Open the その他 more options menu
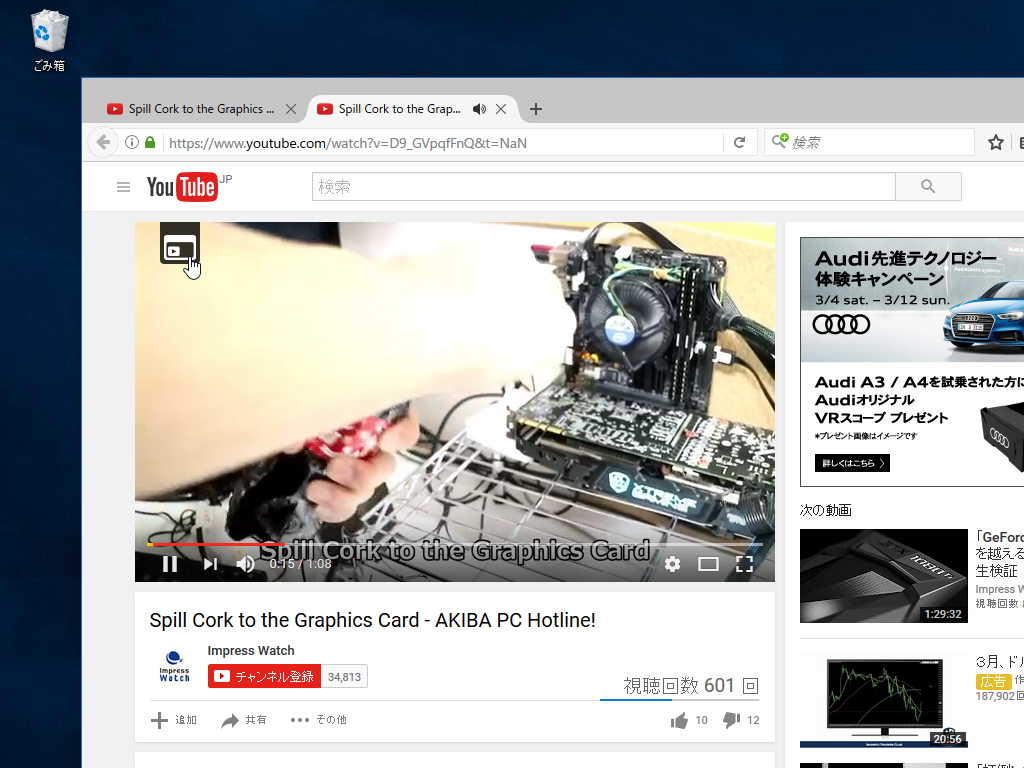The height and width of the screenshot is (768, 1024). click(319, 720)
